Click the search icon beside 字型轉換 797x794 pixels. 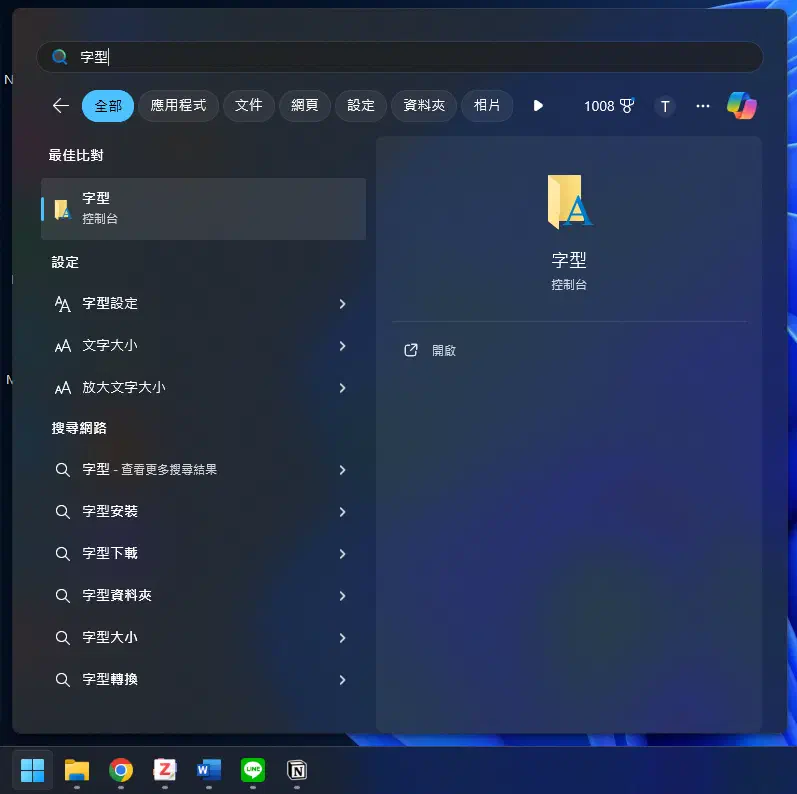pyautogui.click(x=63, y=680)
